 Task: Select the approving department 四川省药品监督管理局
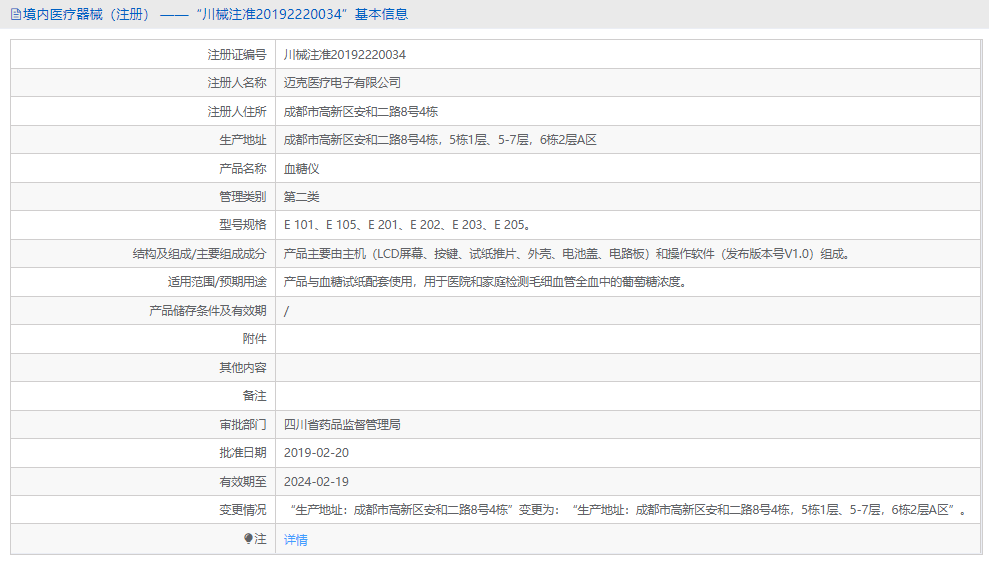(x=342, y=425)
